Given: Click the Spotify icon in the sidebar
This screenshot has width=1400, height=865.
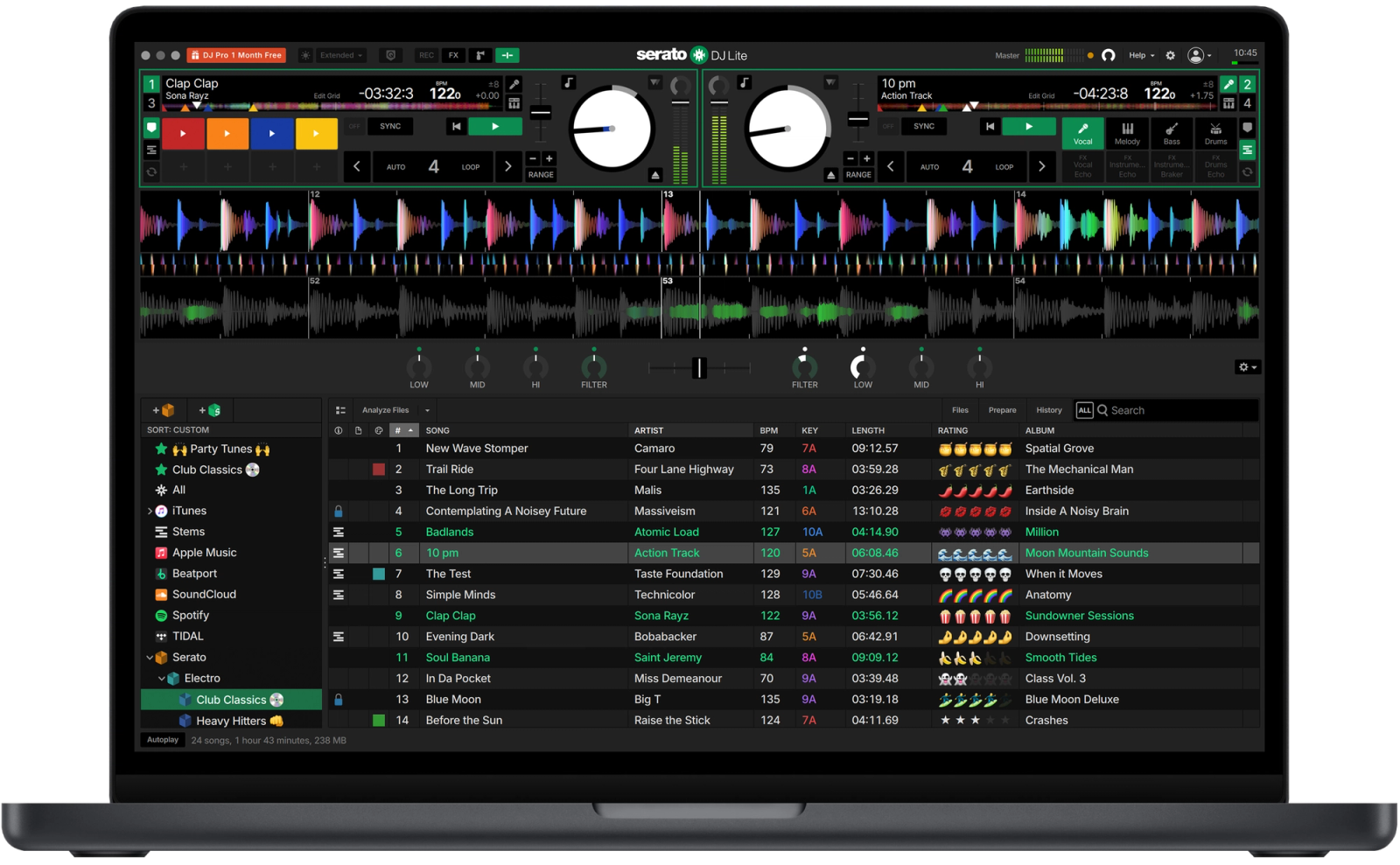Looking at the screenshot, I should coord(161,616).
